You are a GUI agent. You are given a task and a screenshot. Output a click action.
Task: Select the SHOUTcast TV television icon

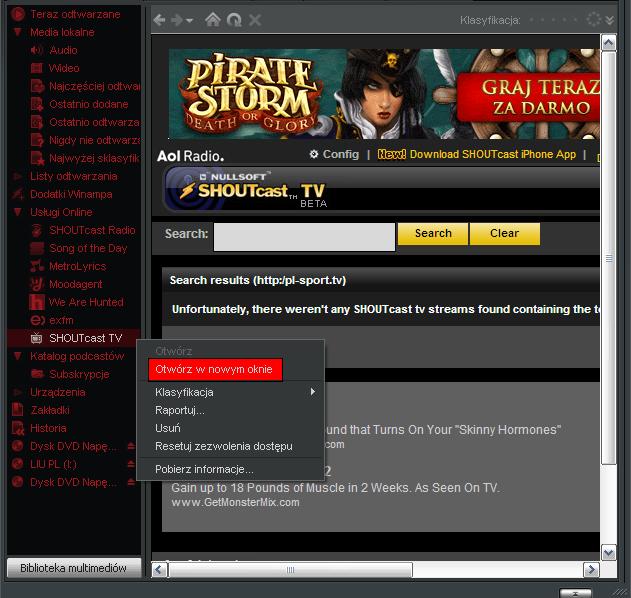[37, 338]
